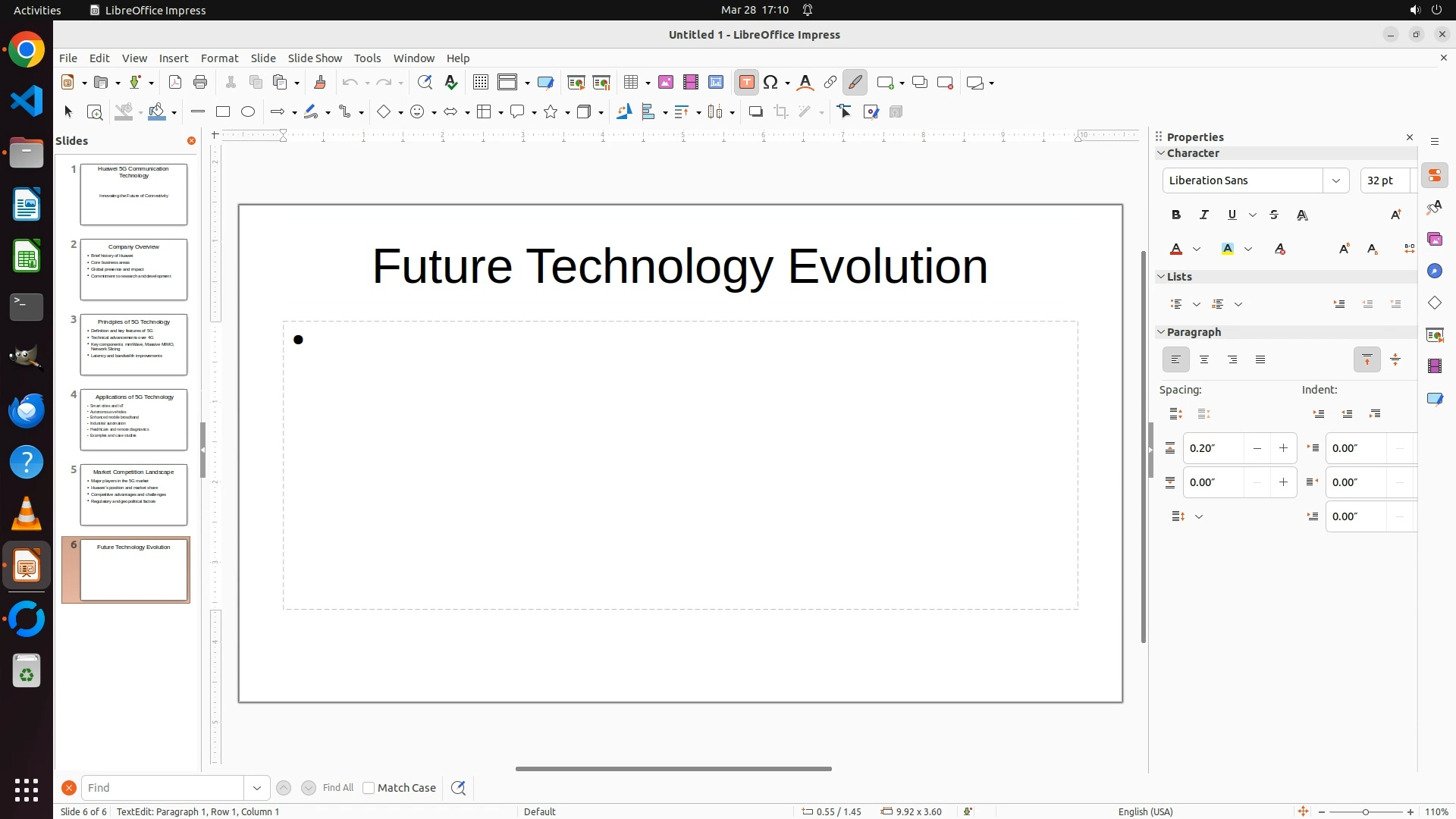Viewport: 1456px width, 819px height.
Task: Open the Gallery sidebar panel
Action: pyautogui.click(x=1435, y=239)
